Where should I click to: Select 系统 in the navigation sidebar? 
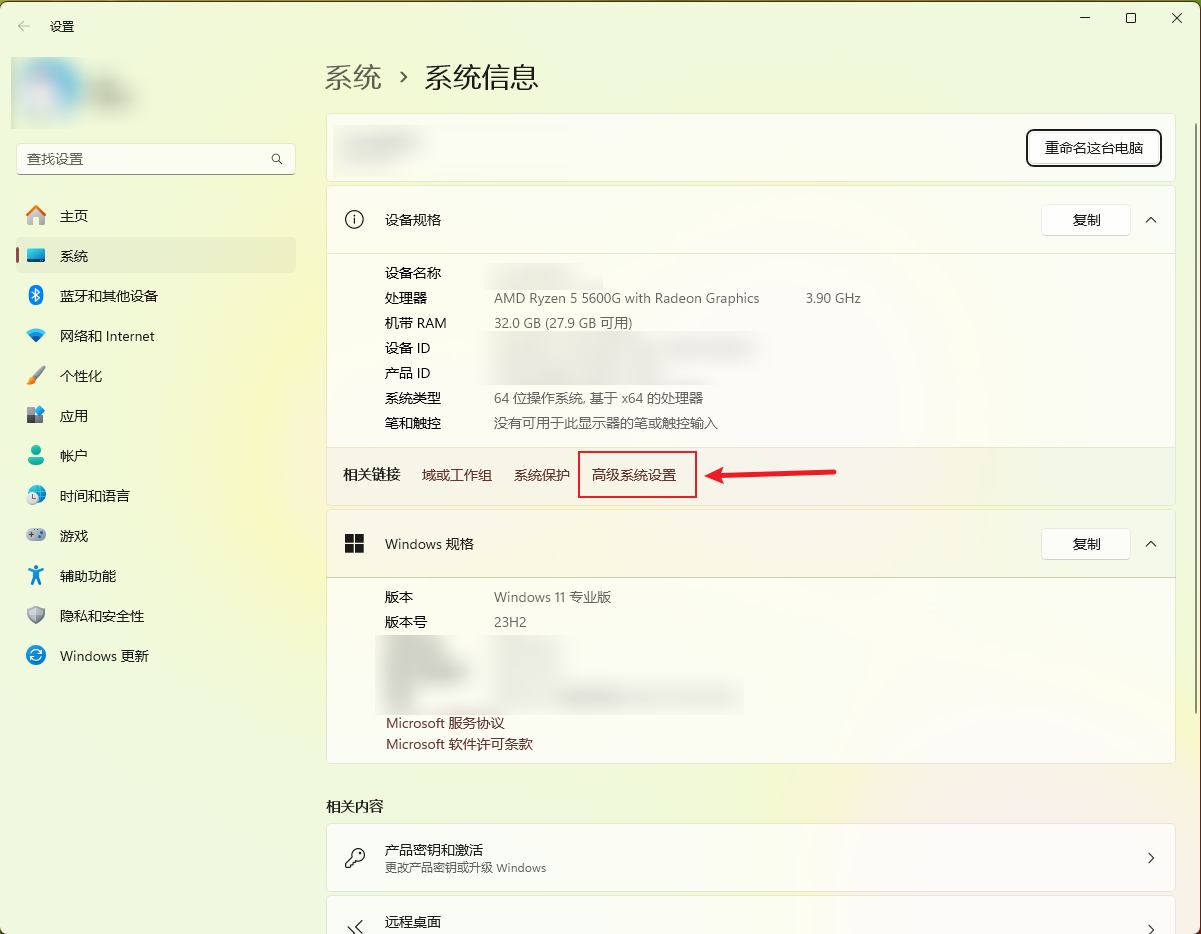point(74,256)
